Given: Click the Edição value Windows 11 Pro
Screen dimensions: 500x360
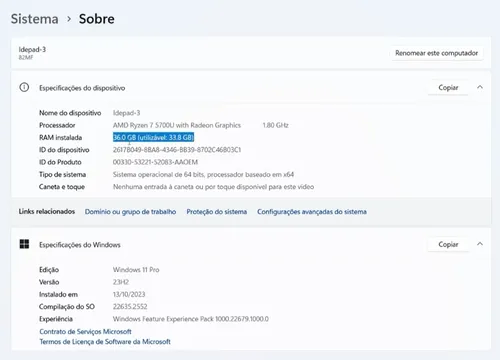Looking at the screenshot, I should (x=136, y=270).
